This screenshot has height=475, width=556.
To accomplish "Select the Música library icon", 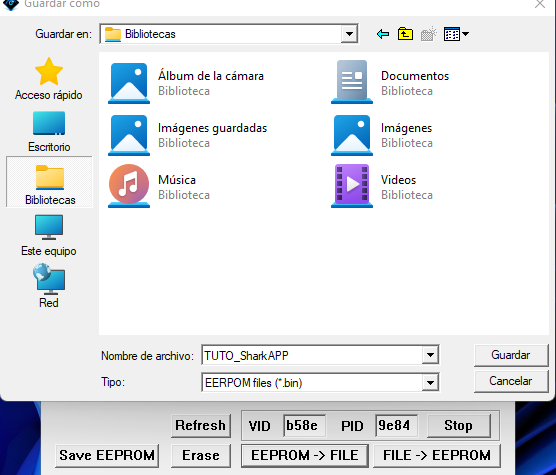I will (129, 185).
